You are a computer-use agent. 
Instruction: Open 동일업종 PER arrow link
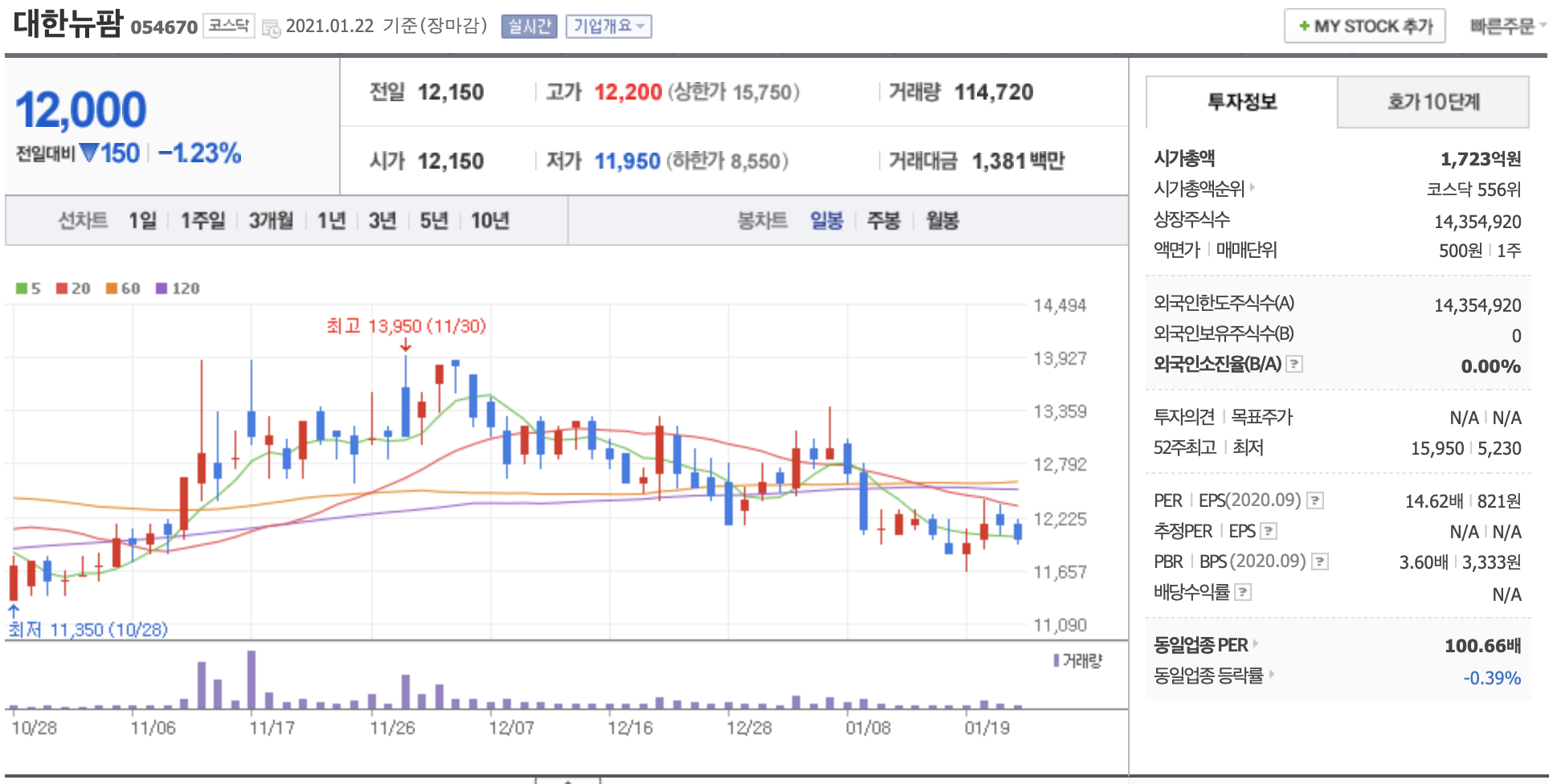1256,643
